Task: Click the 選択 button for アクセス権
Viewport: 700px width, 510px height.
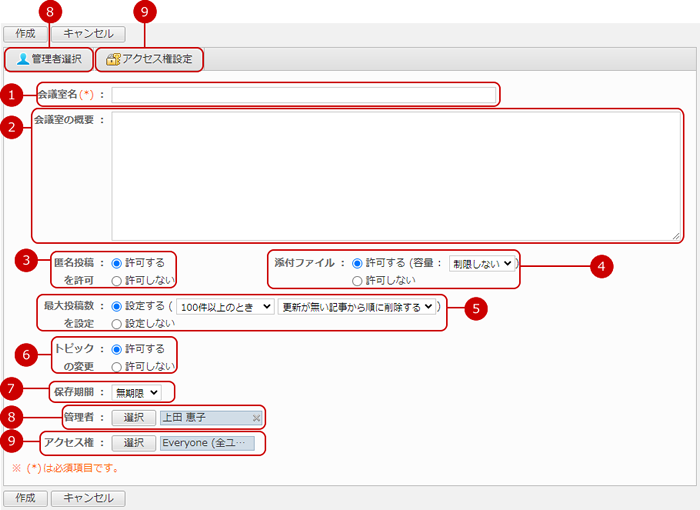Action: click(x=133, y=443)
